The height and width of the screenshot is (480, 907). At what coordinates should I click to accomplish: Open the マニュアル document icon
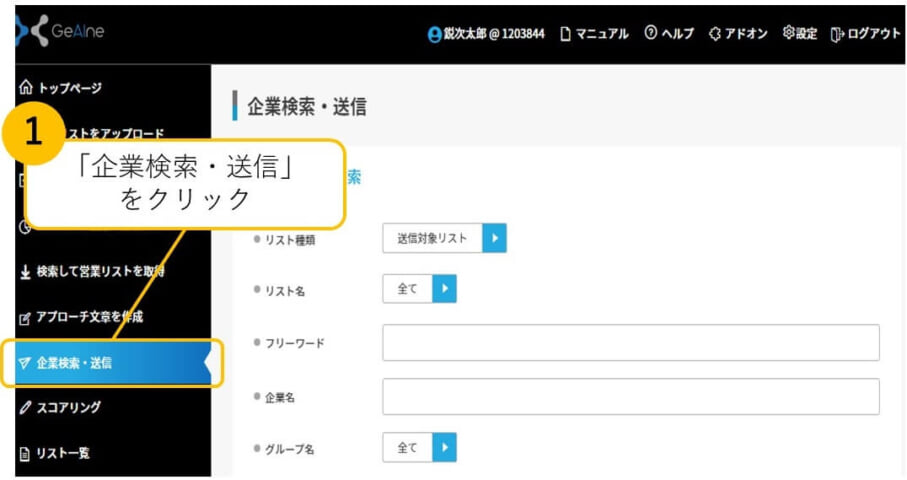click(566, 34)
